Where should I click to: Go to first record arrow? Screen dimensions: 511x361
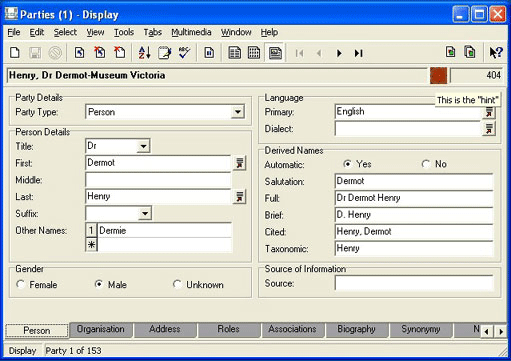299,53
